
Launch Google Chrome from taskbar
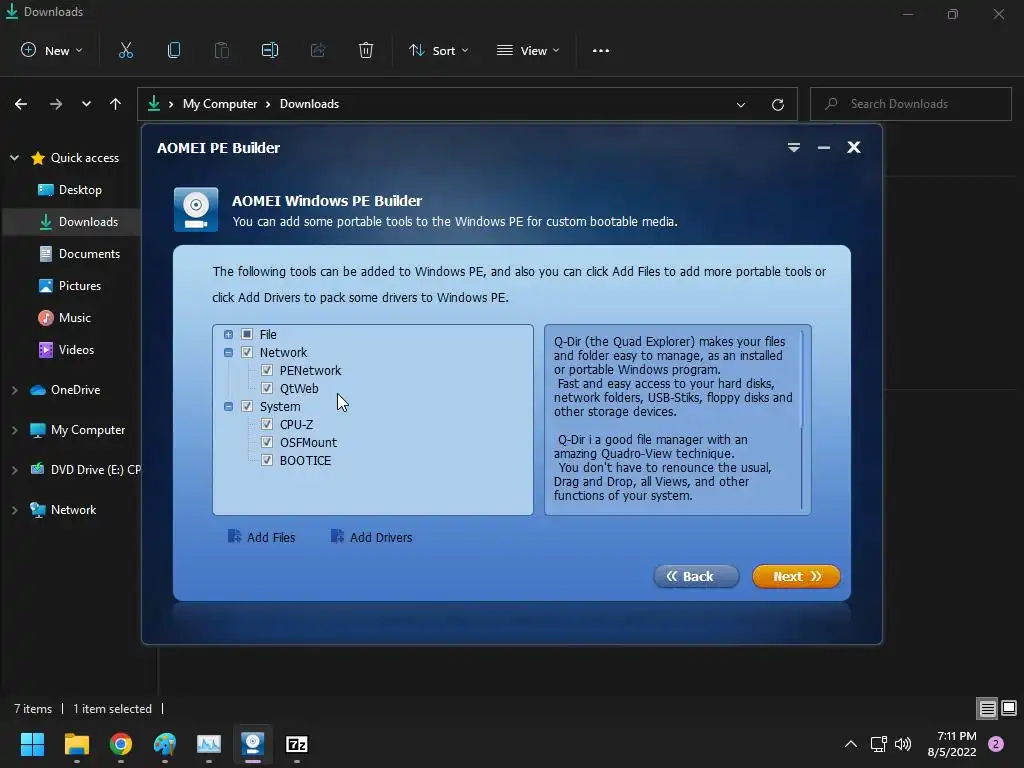coord(121,744)
